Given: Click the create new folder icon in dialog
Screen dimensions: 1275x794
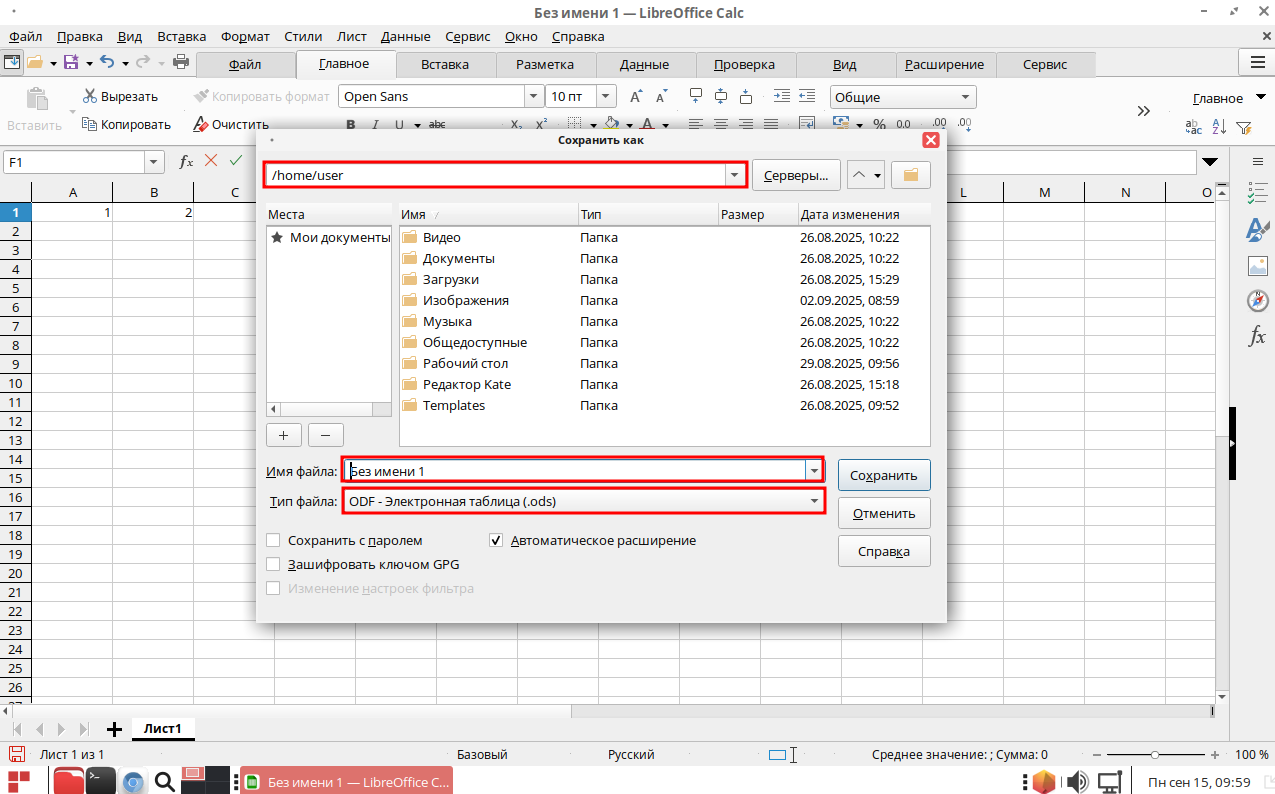Looking at the screenshot, I should click(x=910, y=175).
